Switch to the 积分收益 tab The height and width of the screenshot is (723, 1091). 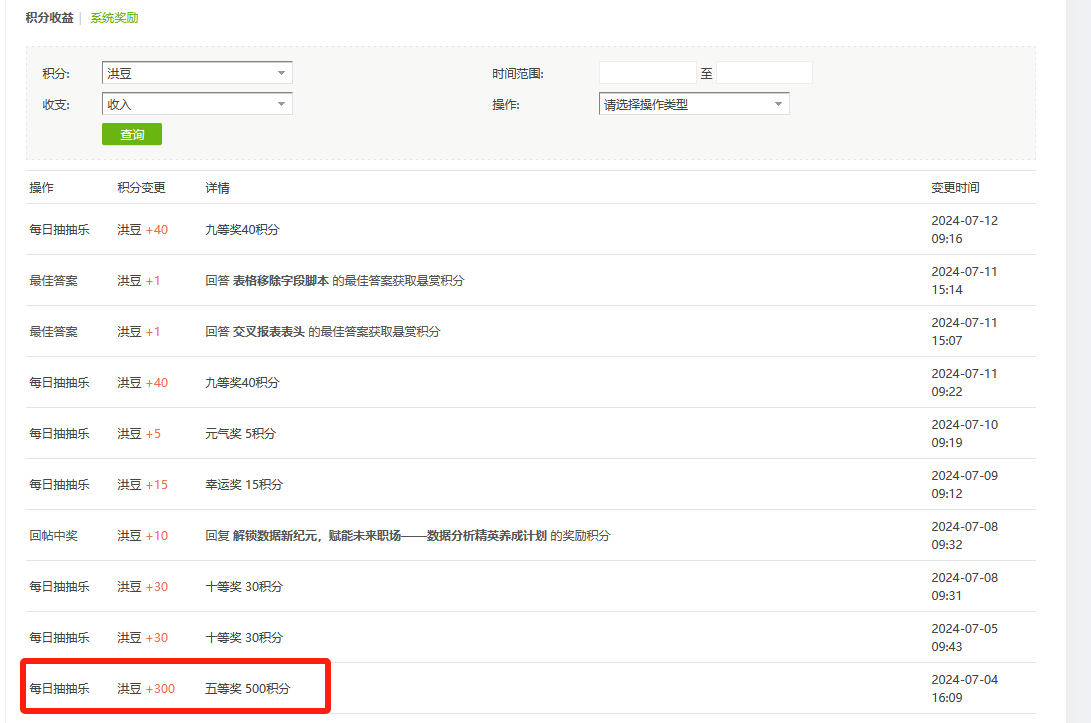49,18
